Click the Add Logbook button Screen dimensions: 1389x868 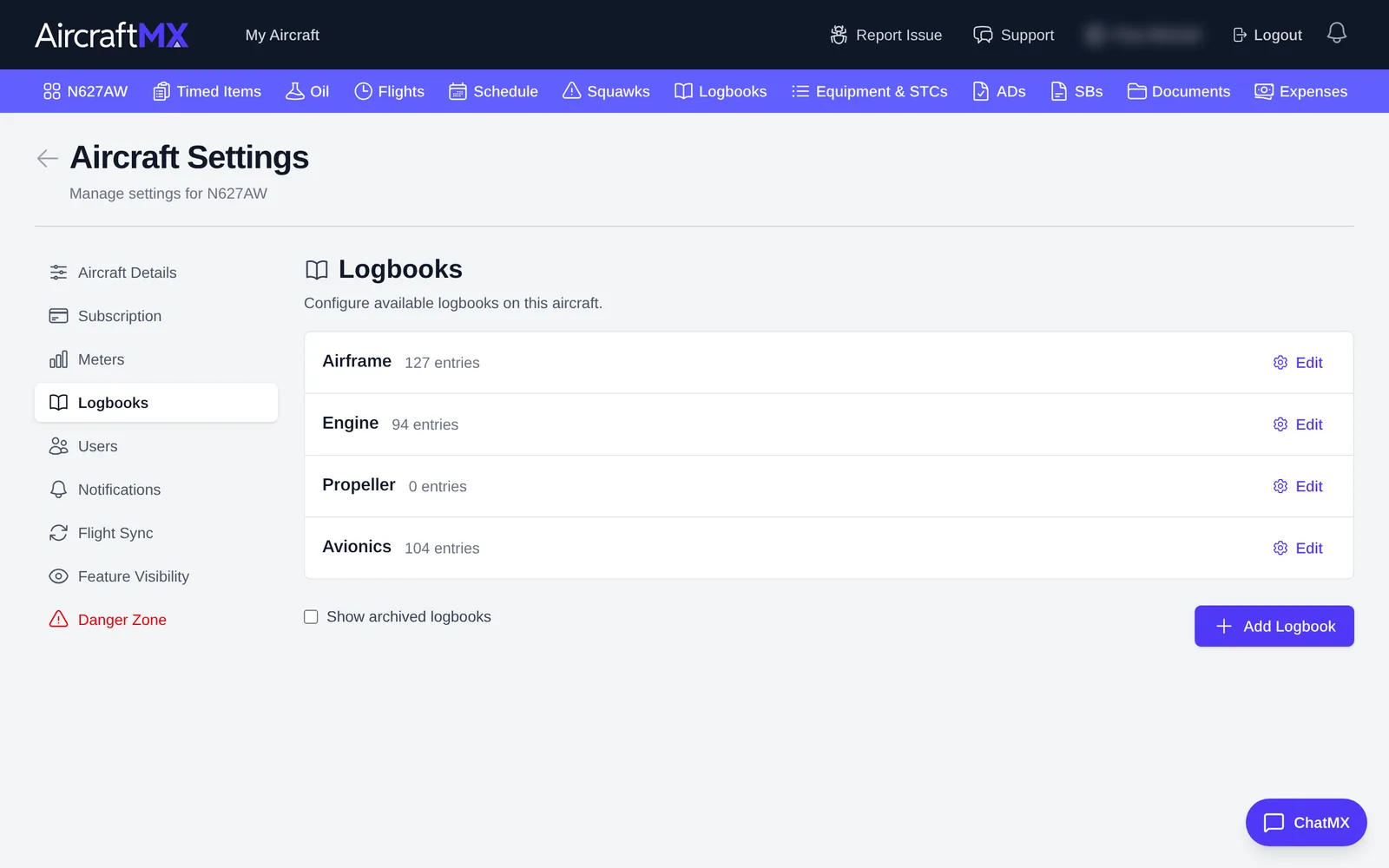pos(1274,626)
